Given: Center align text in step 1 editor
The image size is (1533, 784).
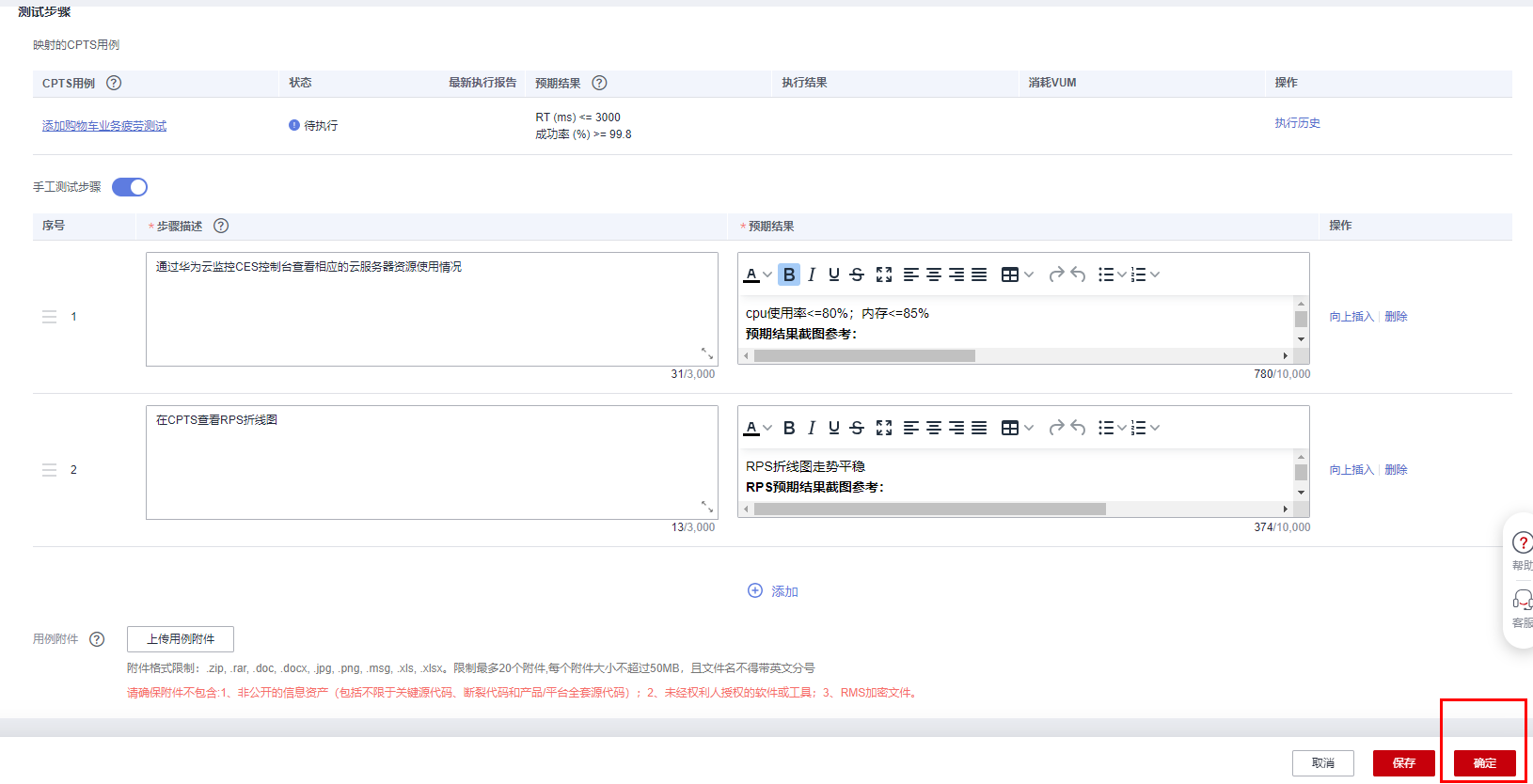Looking at the screenshot, I should (934, 274).
